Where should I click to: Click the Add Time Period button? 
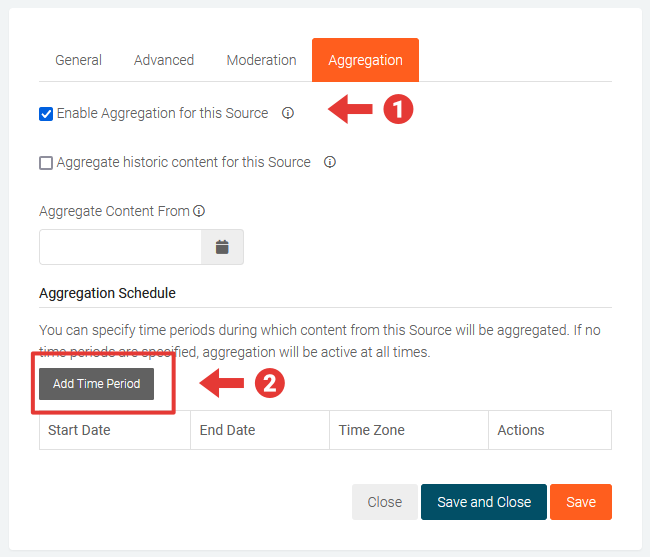[97, 384]
